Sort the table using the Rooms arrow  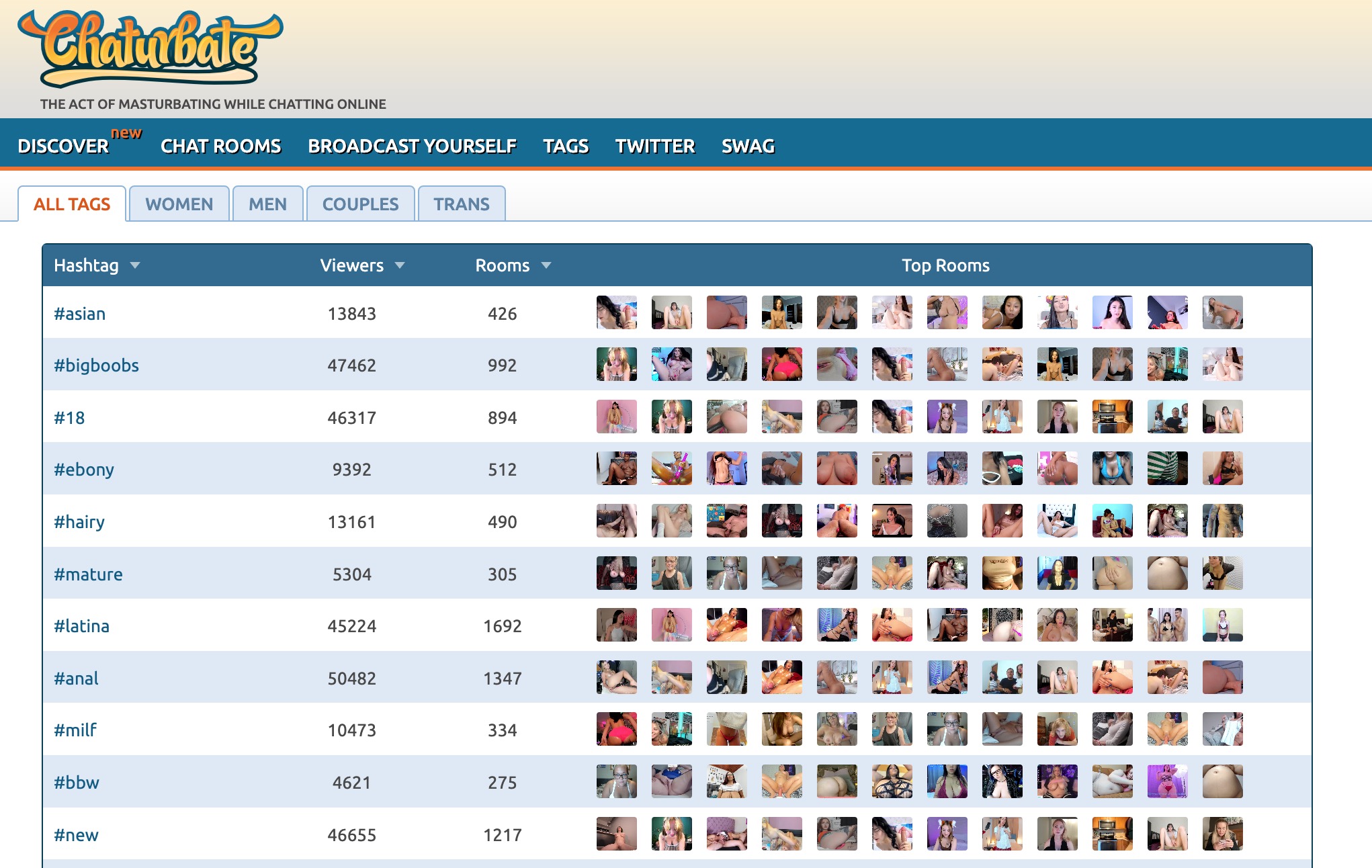(x=546, y=265)
